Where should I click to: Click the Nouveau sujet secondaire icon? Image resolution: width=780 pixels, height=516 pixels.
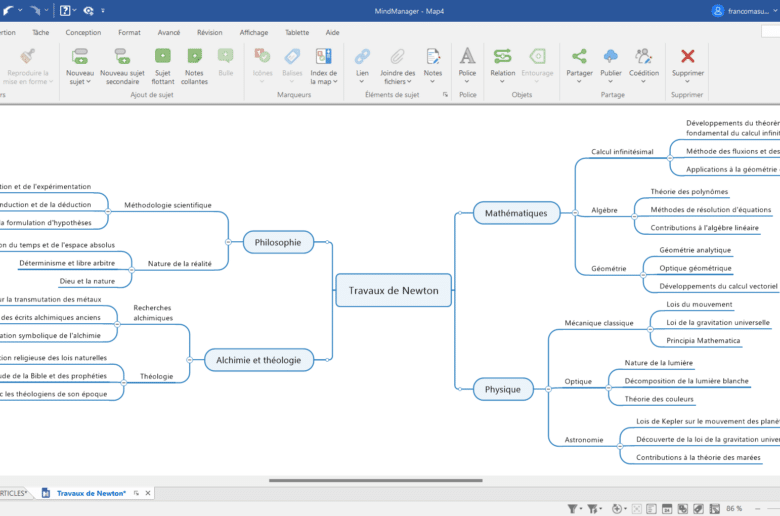[x=122, y=57]
